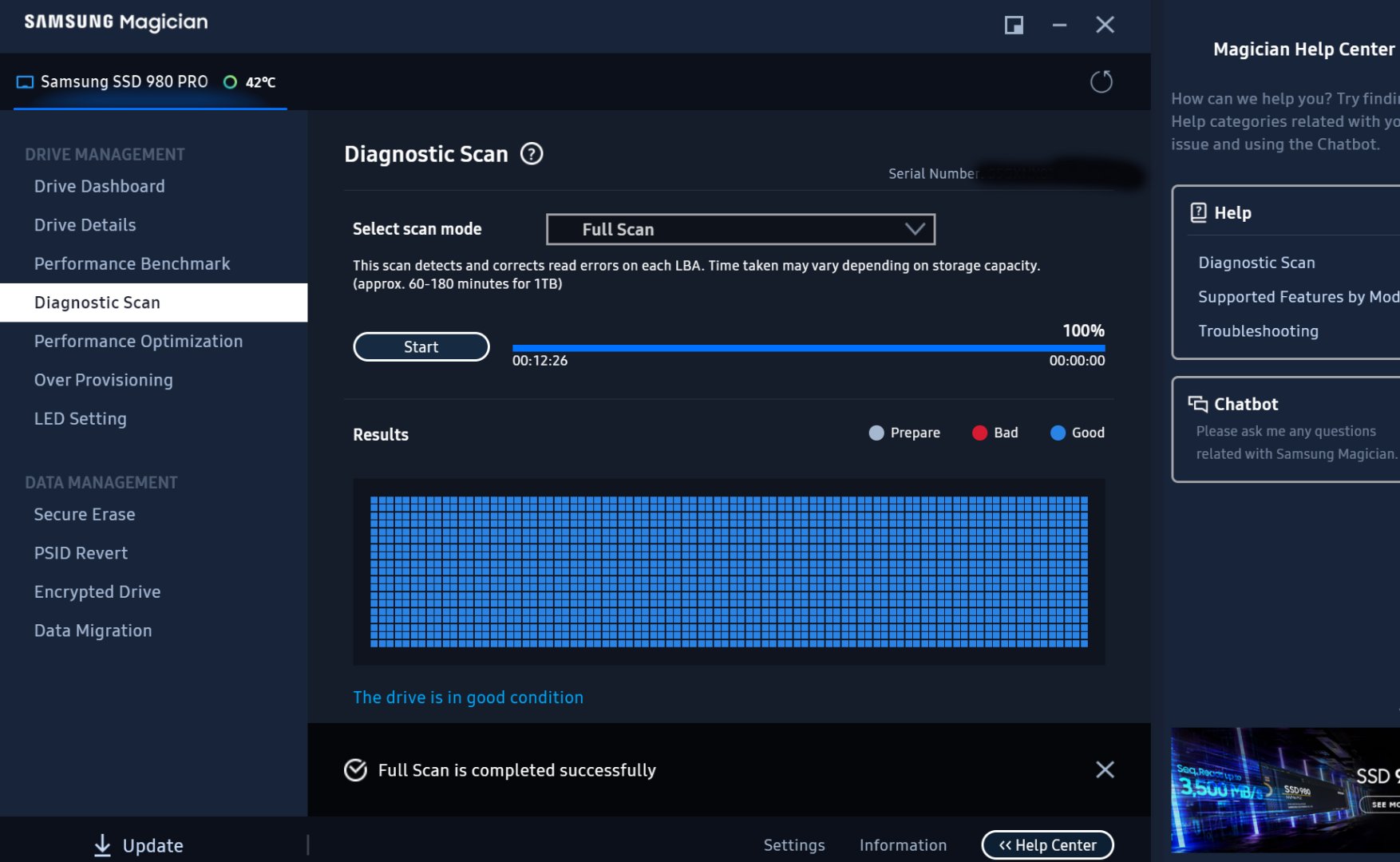Click the scan completed checkmark icon
The height and width of the screenshot is (862, 1400).
coord(355,769)
